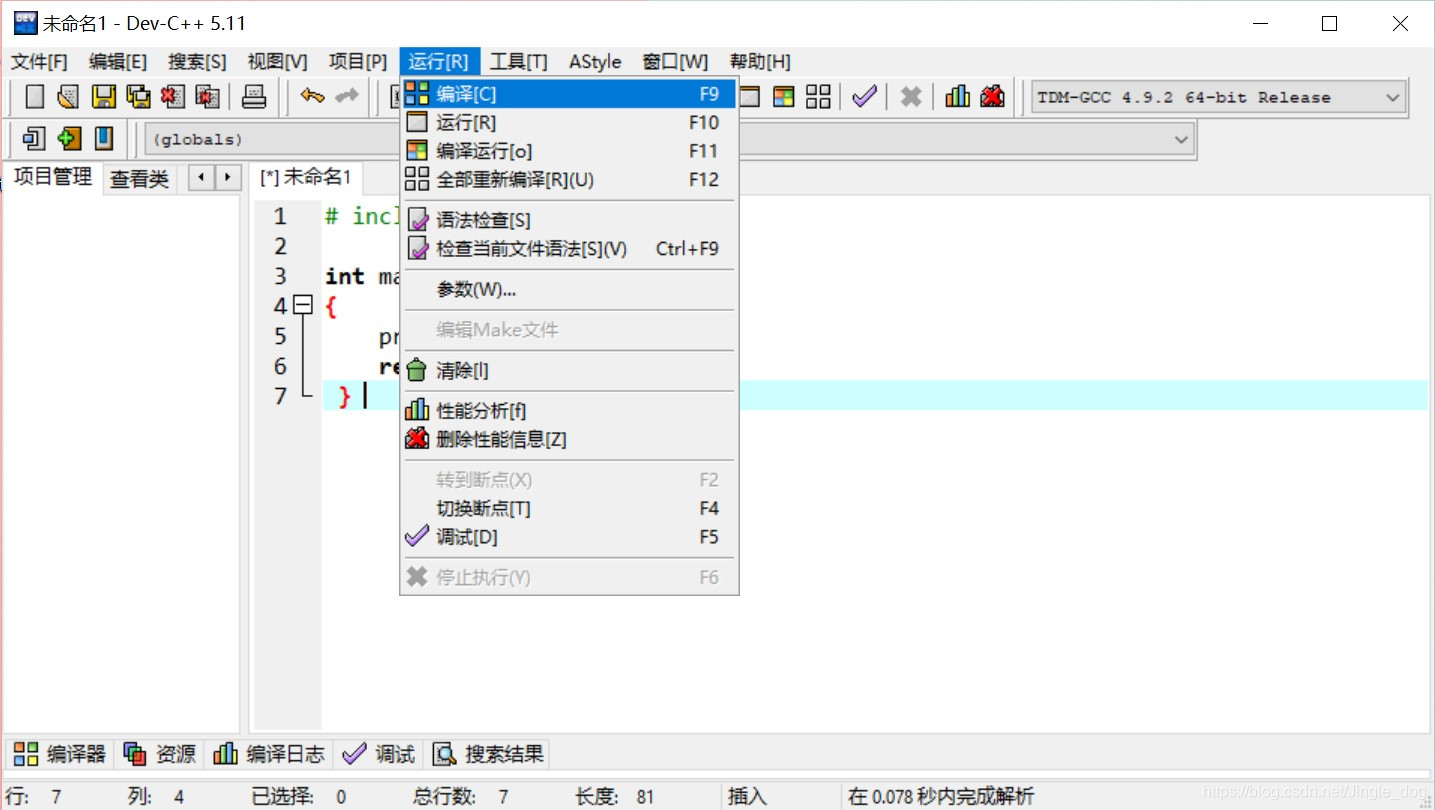This screenshot has height=810, width=1435.
Task: Choose 编译[C] F9 from the menu
Action: (x=569, y=94)
